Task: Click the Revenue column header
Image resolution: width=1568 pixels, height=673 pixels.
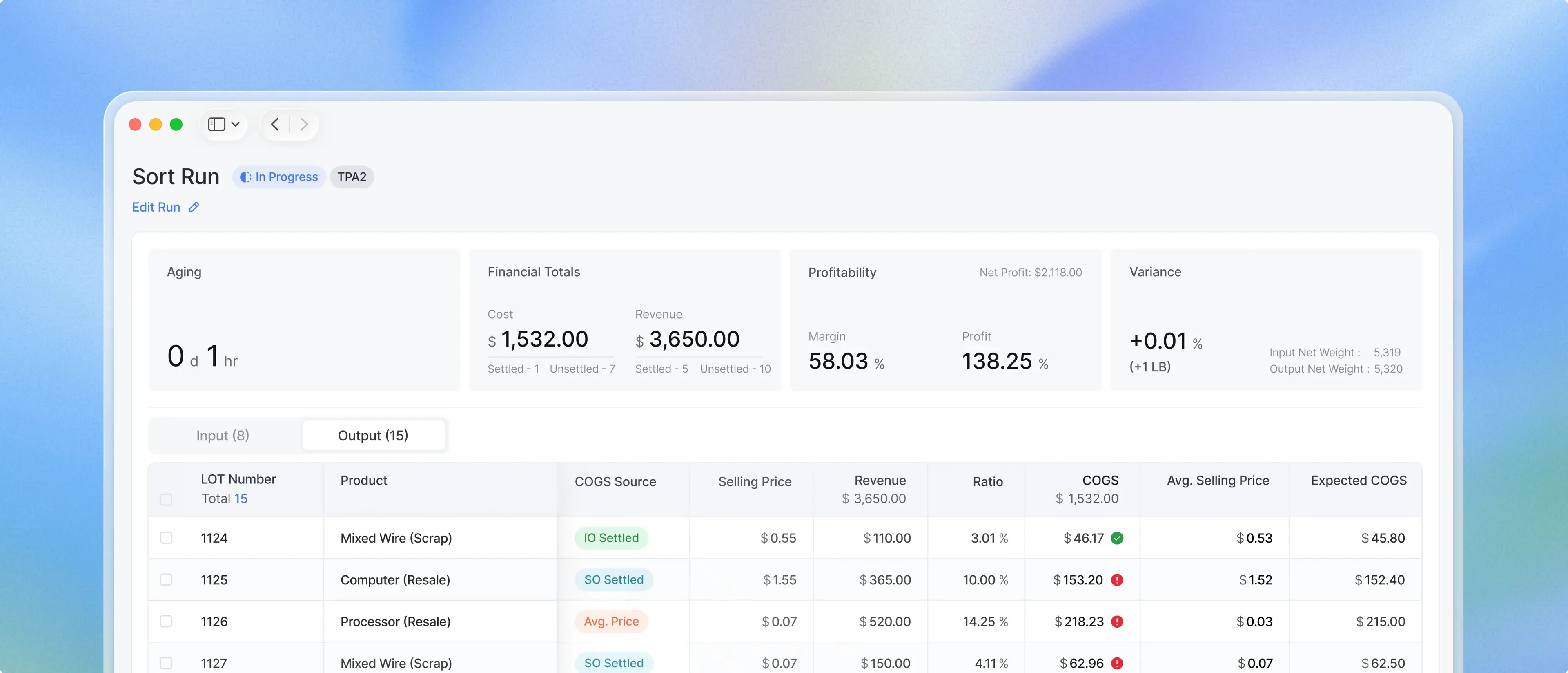Action: point(880,481)
